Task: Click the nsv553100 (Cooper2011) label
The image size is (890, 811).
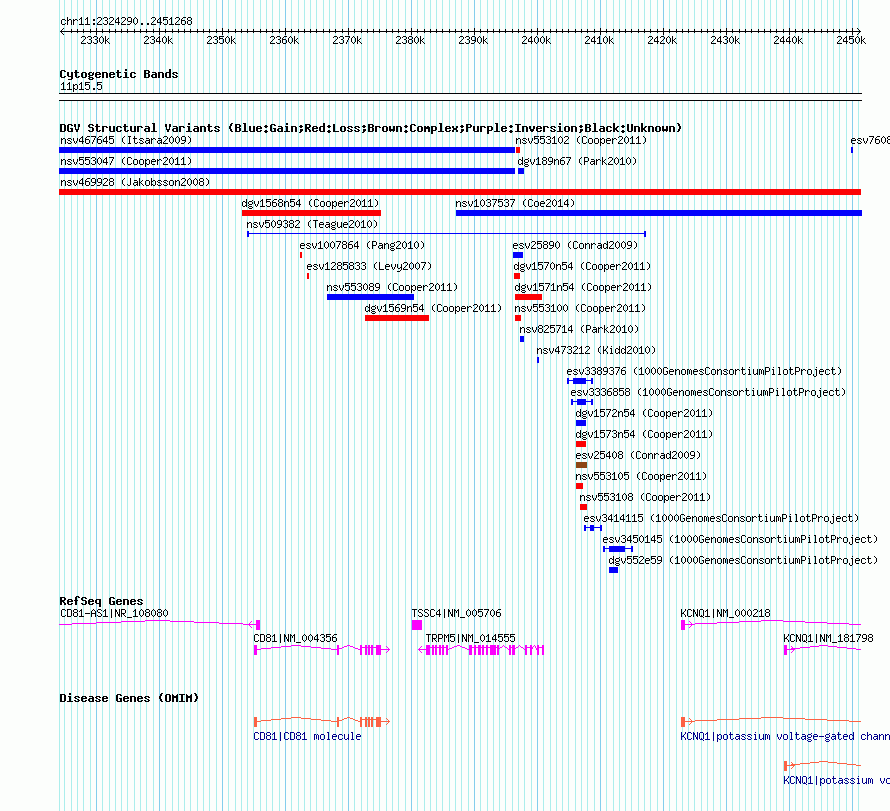Action: coord(580,308)
